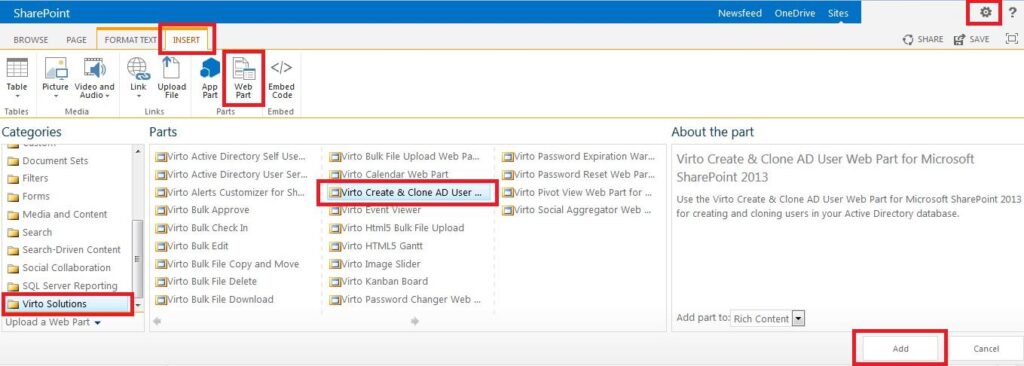The image size is (1024, 366).
Task: Select the Virto HTML5 Gantt part
Action: point(376,246)
